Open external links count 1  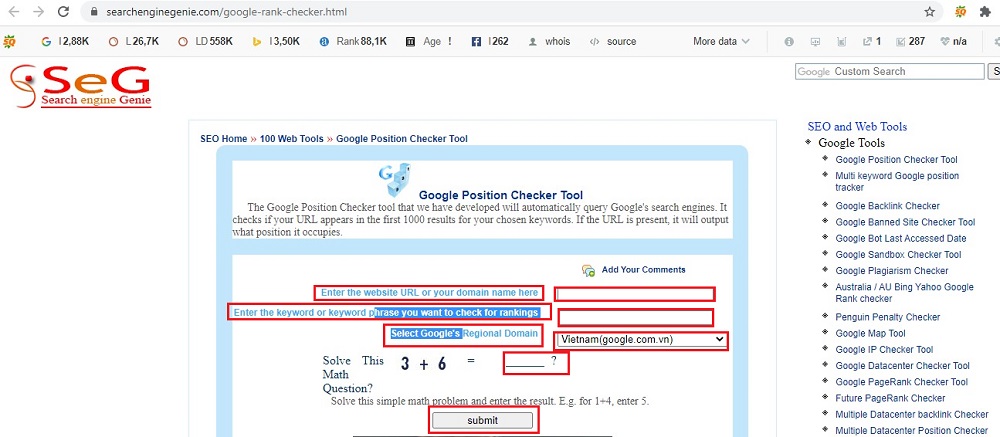[x=872, y=41]
